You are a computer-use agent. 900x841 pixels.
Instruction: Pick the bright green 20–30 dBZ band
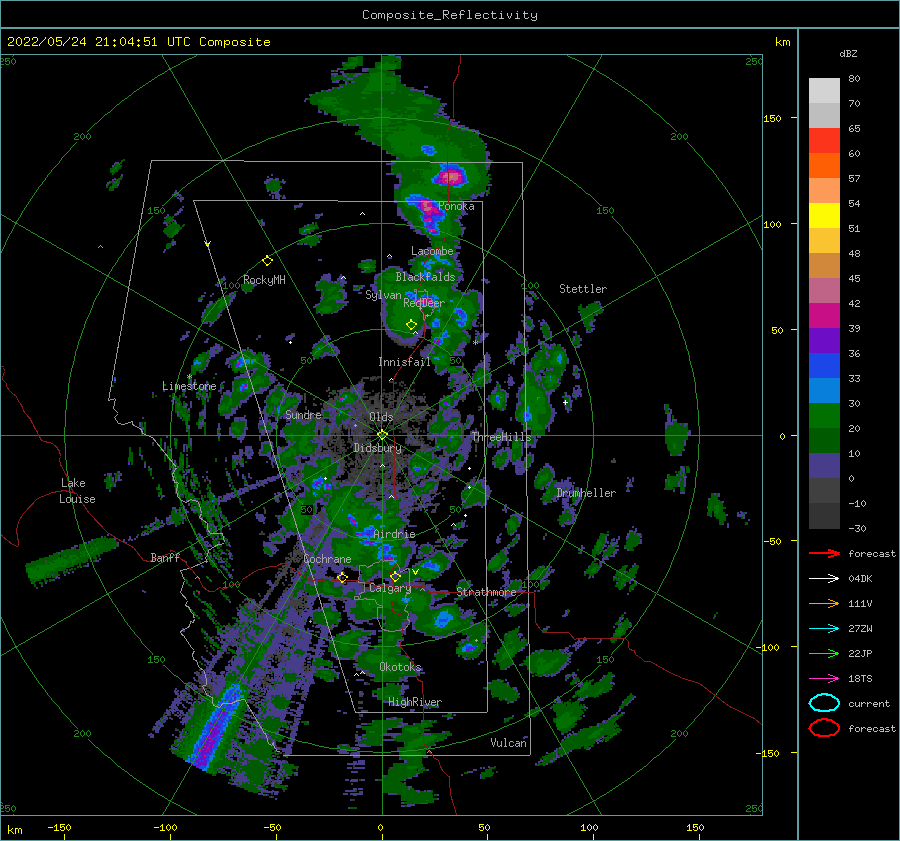point(824,416)
